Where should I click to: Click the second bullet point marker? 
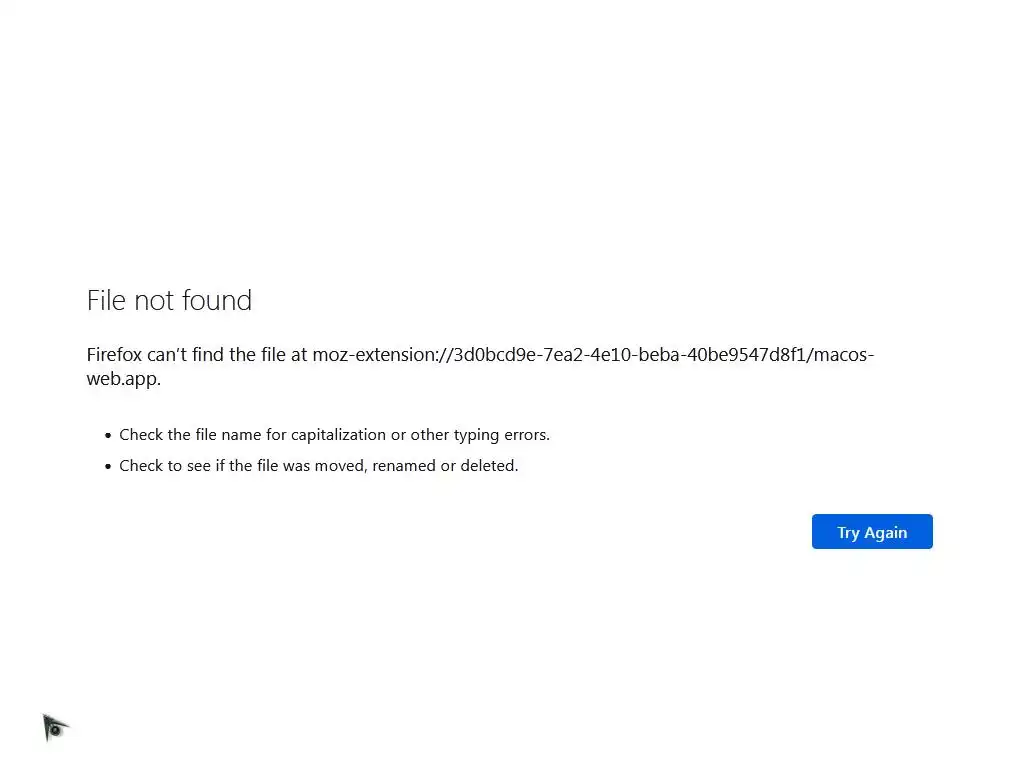pyautogui.click(x=108, y=466)
